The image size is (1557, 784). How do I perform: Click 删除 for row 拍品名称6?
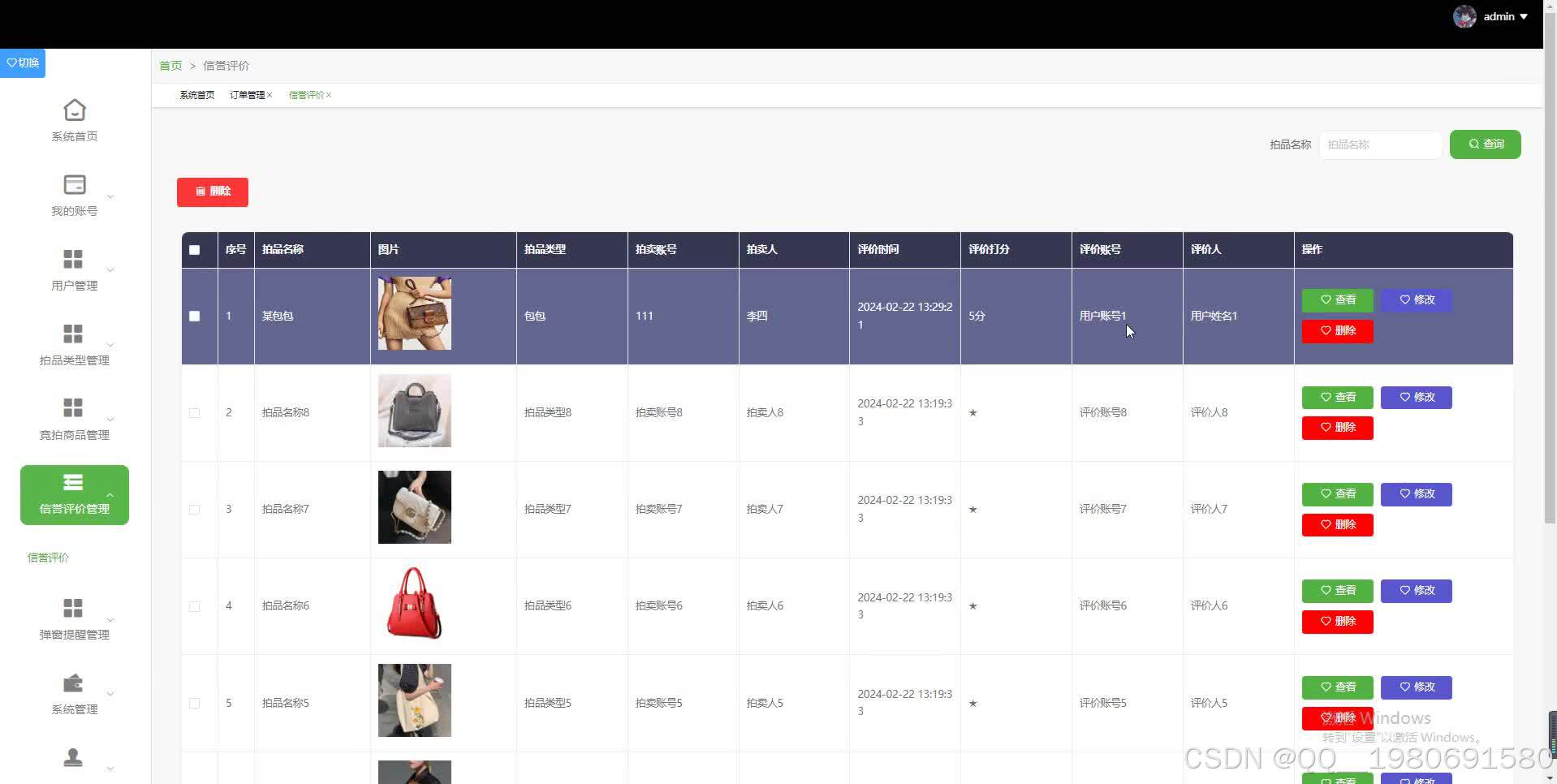(x=1337, y=622)
